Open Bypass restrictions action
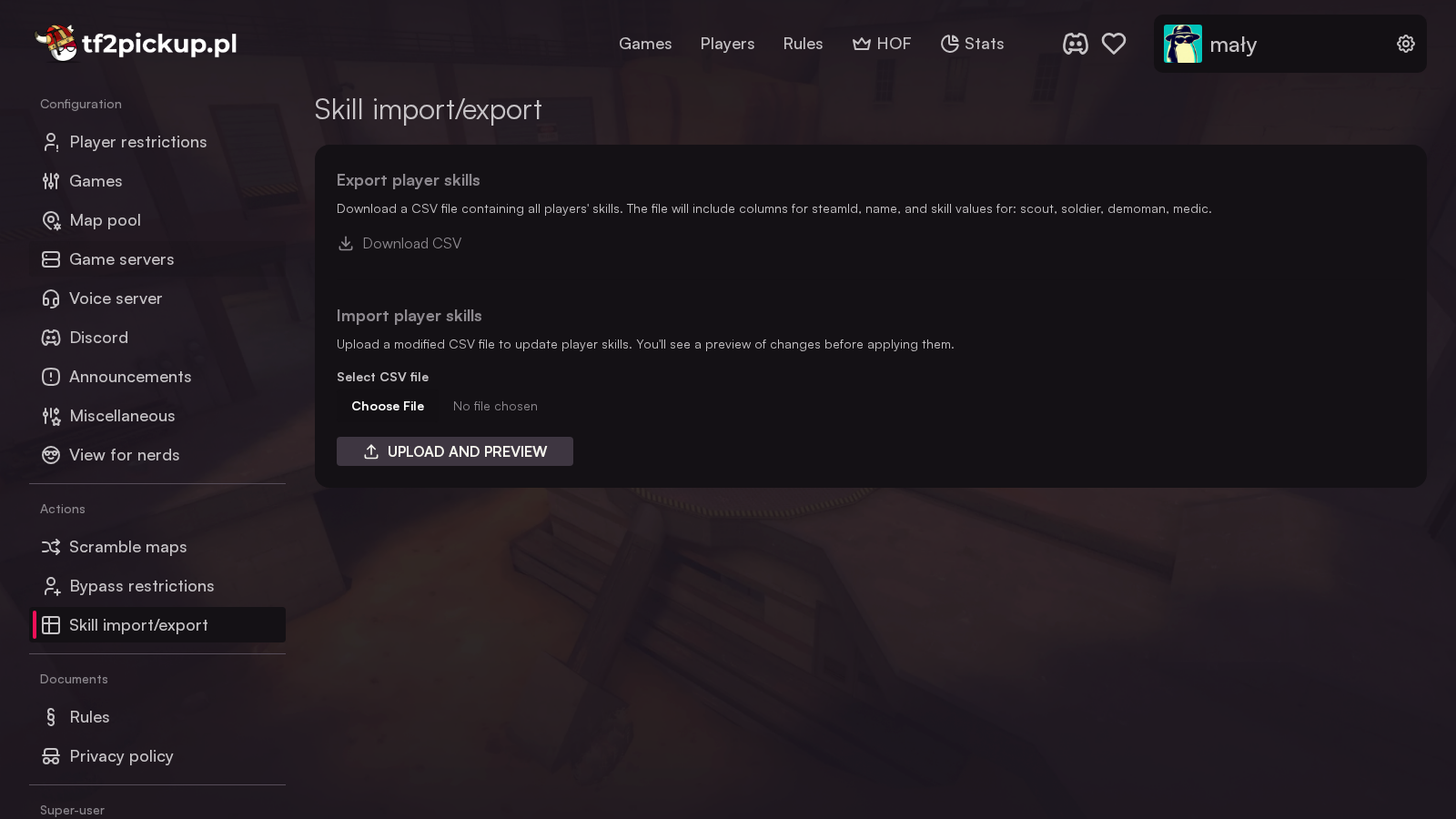 (x=141, y=586)
